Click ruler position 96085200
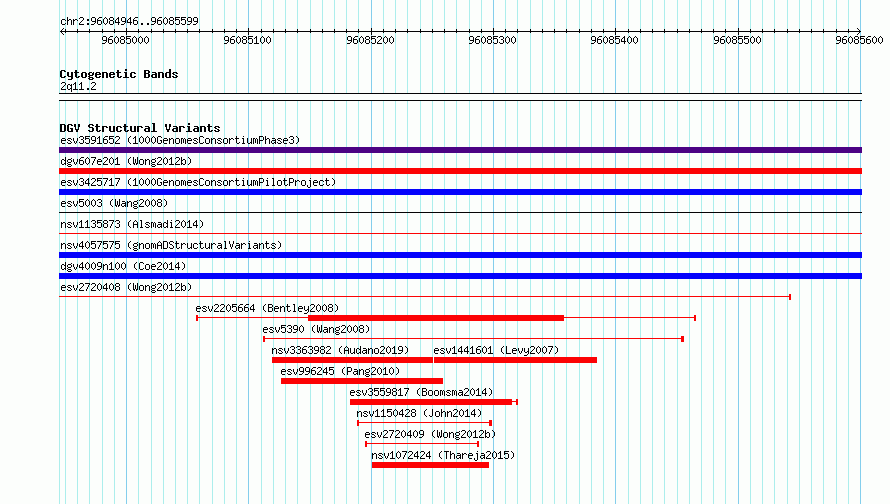The image size is (890, 504). pos(370,40)
